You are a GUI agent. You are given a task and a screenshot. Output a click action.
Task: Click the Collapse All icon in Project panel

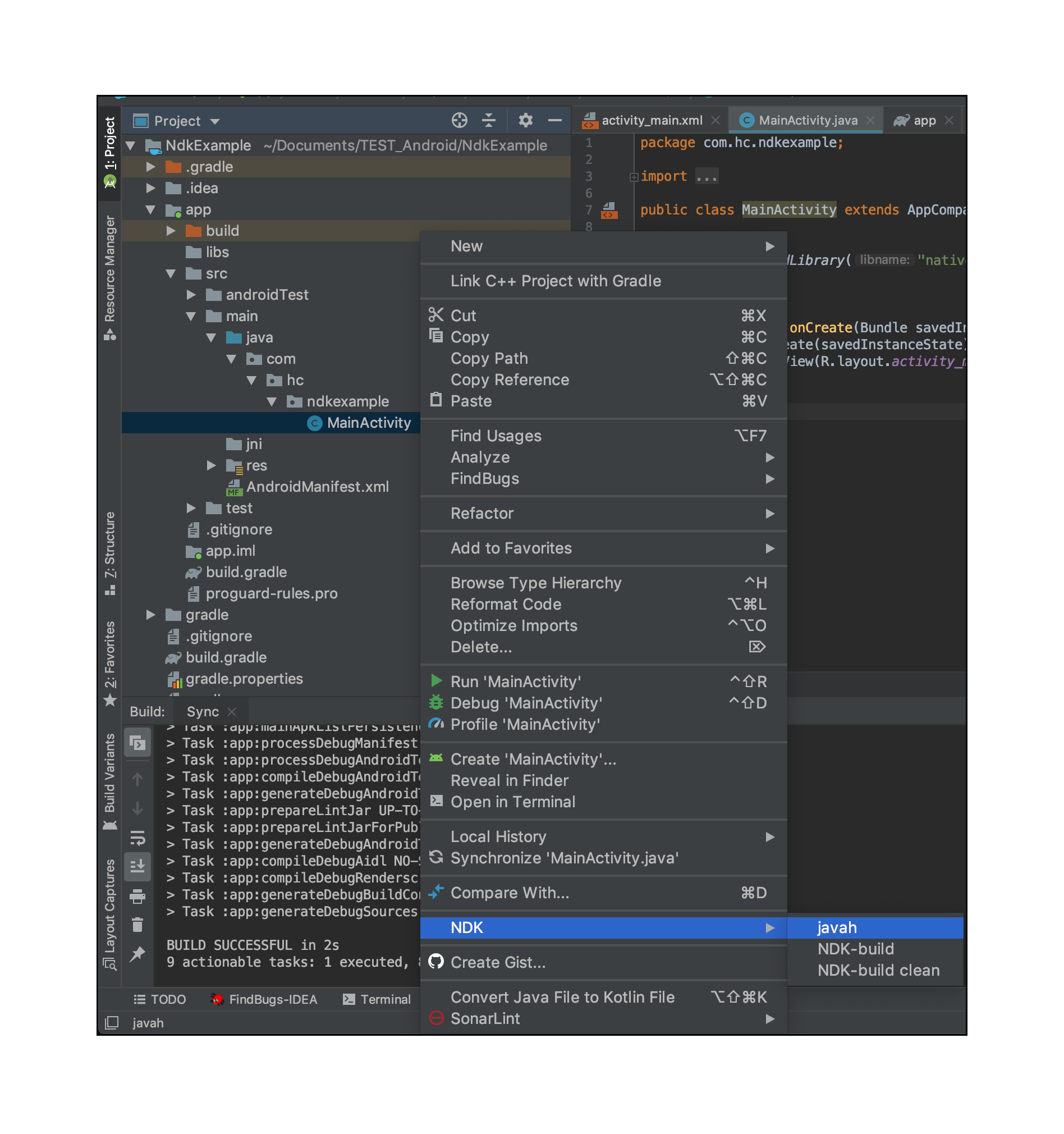(x=489, y=120)
